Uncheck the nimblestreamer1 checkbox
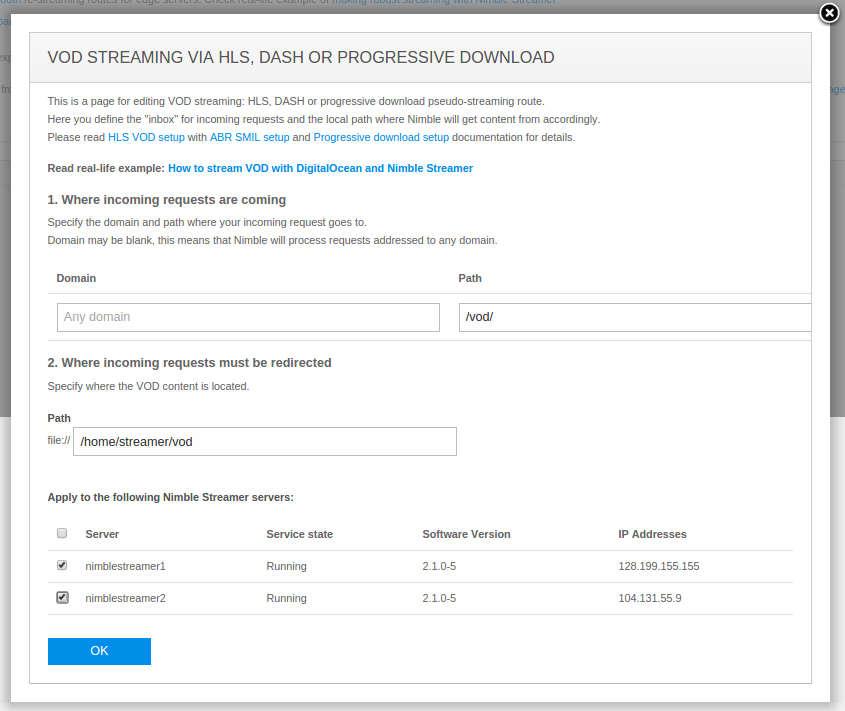This screenshot has width=845, height=711. click(62, 565)
